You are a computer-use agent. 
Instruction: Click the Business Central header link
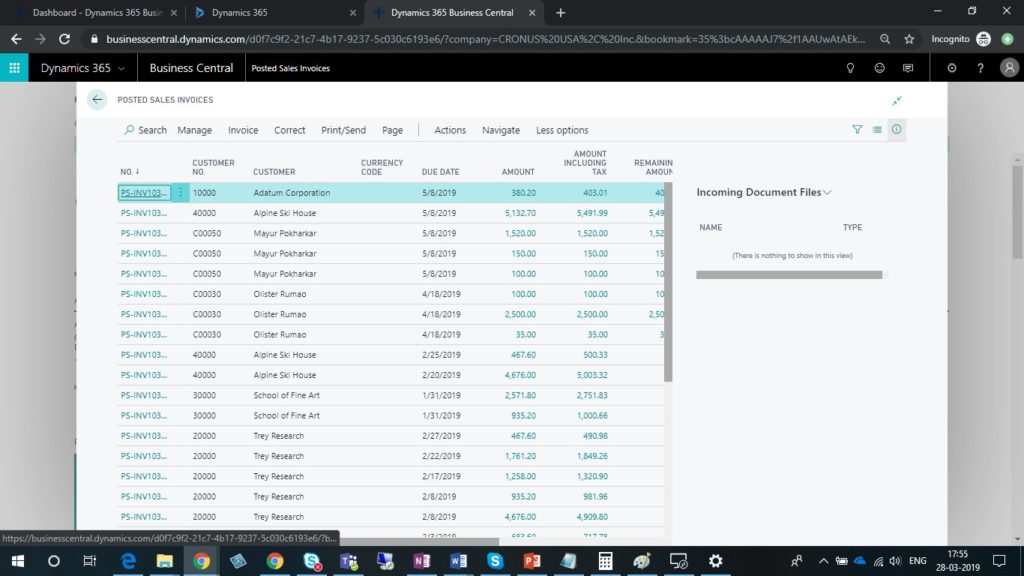pyautogui.click(x=191, y=68)
